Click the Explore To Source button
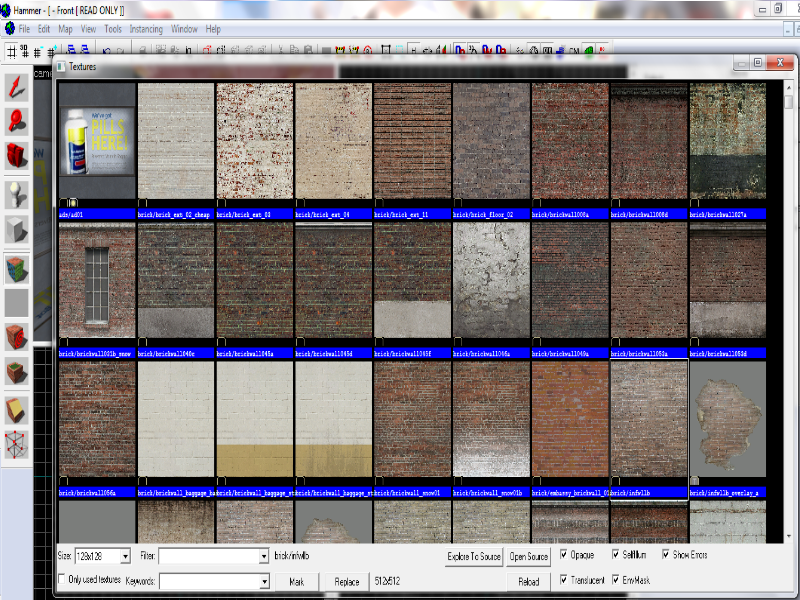 click(x=474, y=557)
